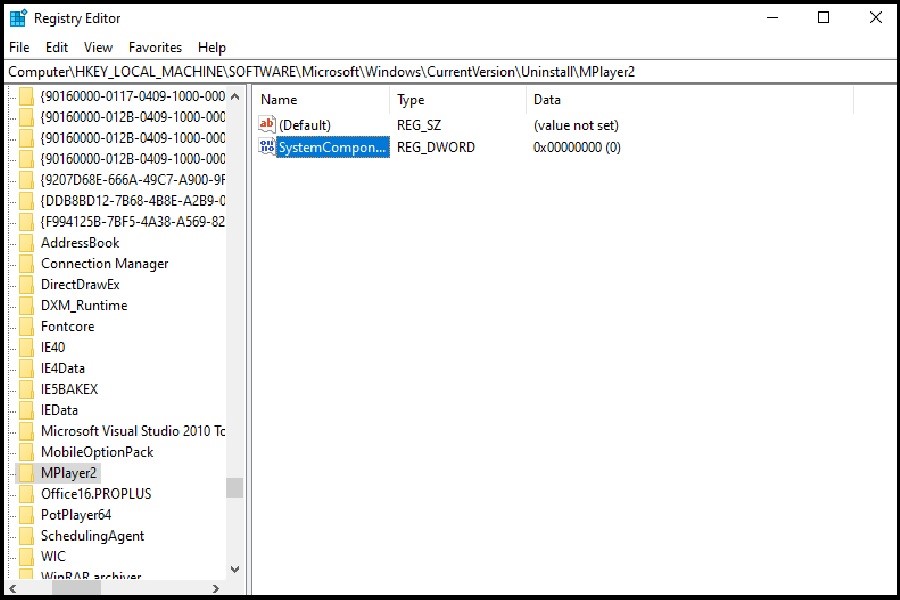Click the folder icon next to PotPlayer64
The width and height of the screenshot is (900, 600).
(27, 515)
